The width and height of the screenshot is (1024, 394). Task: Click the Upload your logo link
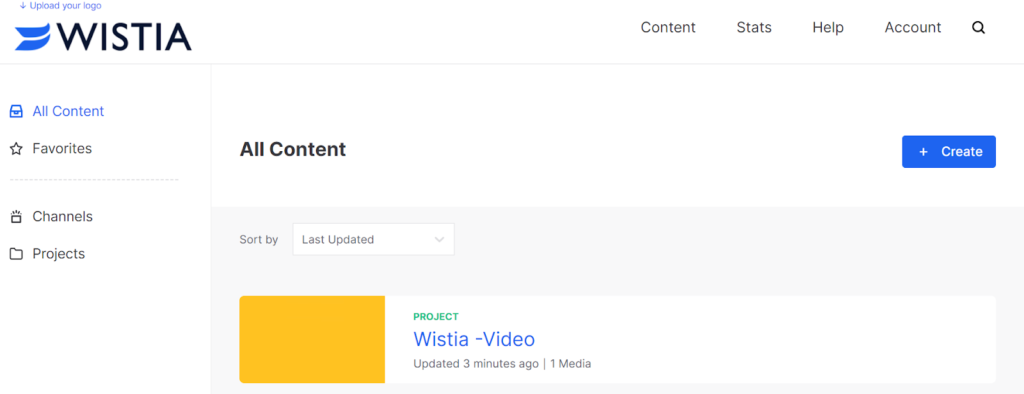pyautogui.click(x=60, y=6)
